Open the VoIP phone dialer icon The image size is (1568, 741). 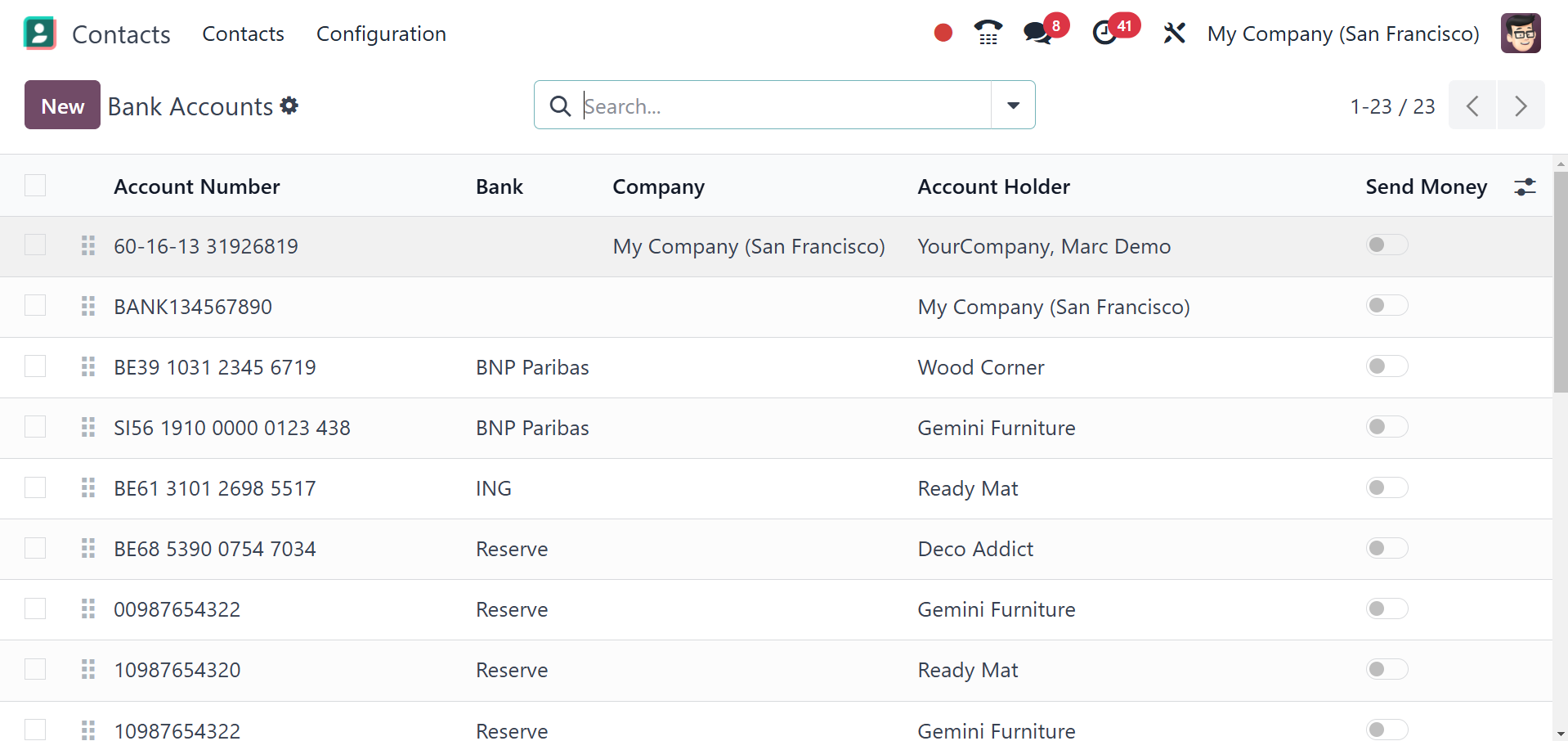click(x=988, y=33)
